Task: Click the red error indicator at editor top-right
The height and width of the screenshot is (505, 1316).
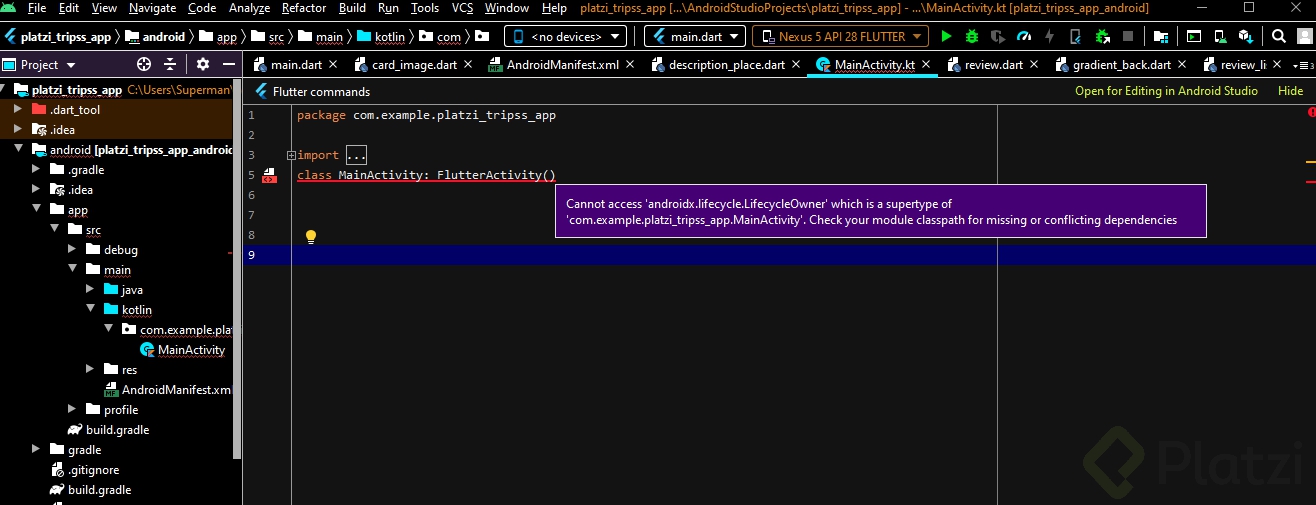Action: click(x=1311, y=113)
